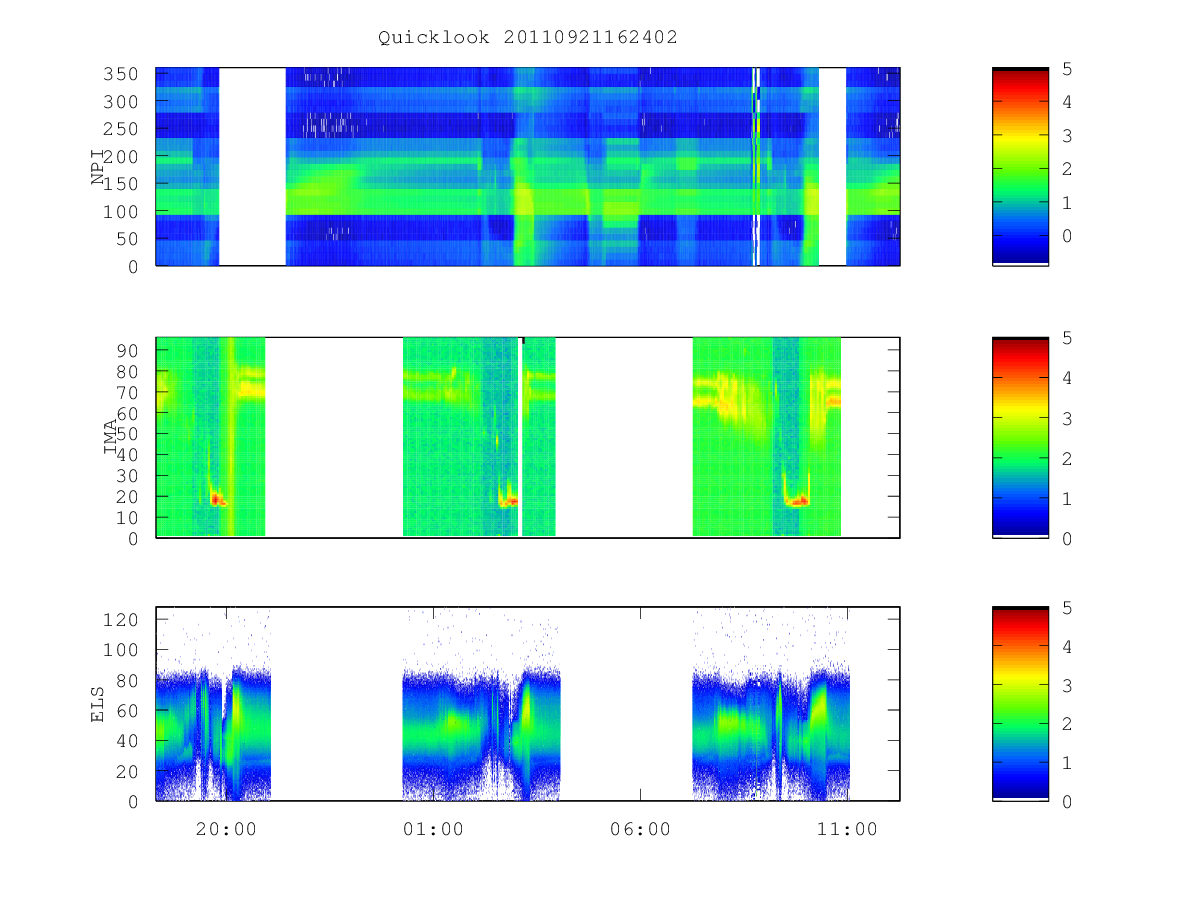The height and width of the screenshot is (900, 1200).
Task: Select the NPI color bar scale
Action: coord(1020,167)
